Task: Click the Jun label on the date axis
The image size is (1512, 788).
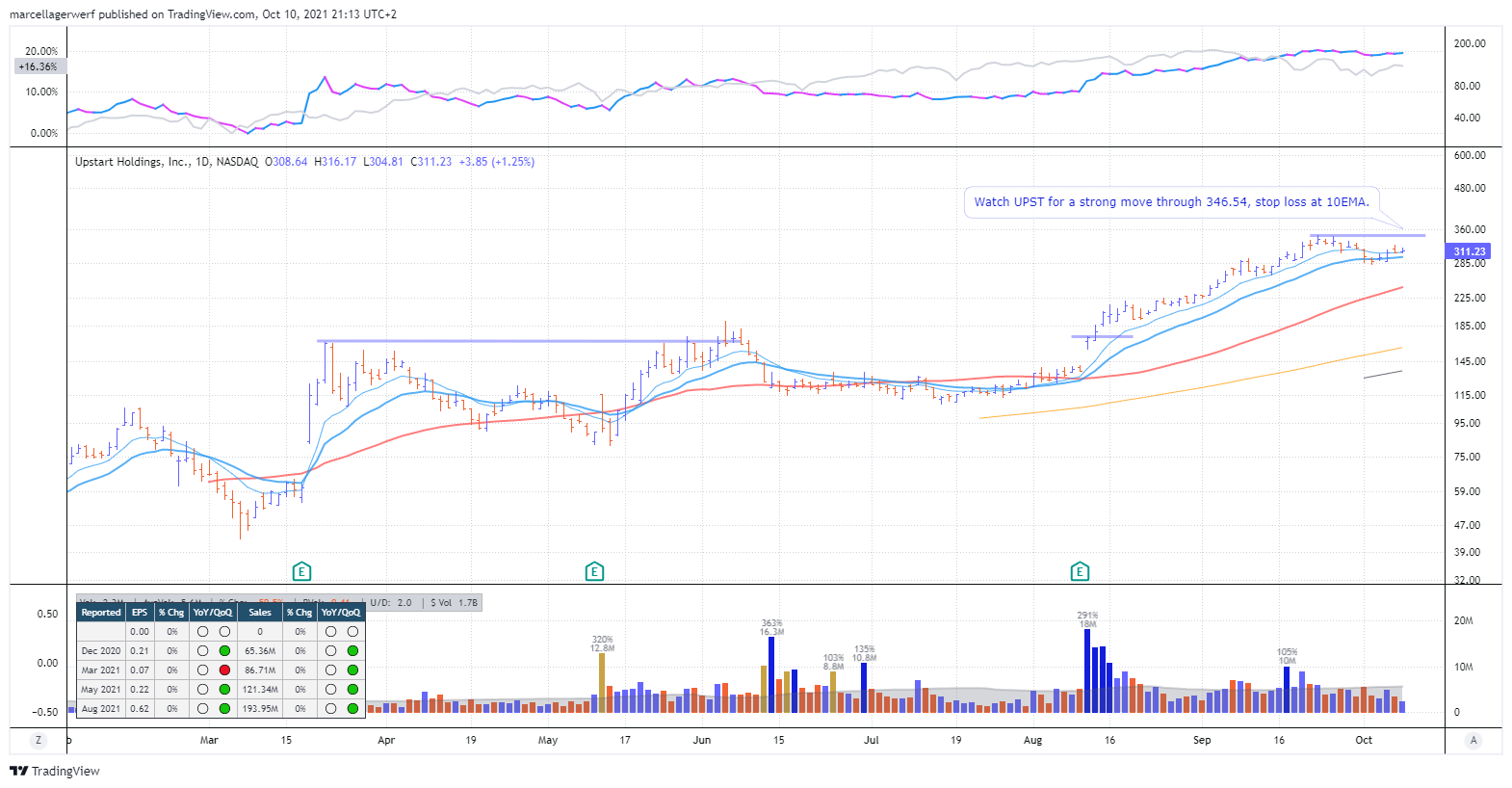Action: (x=702, y=740)
